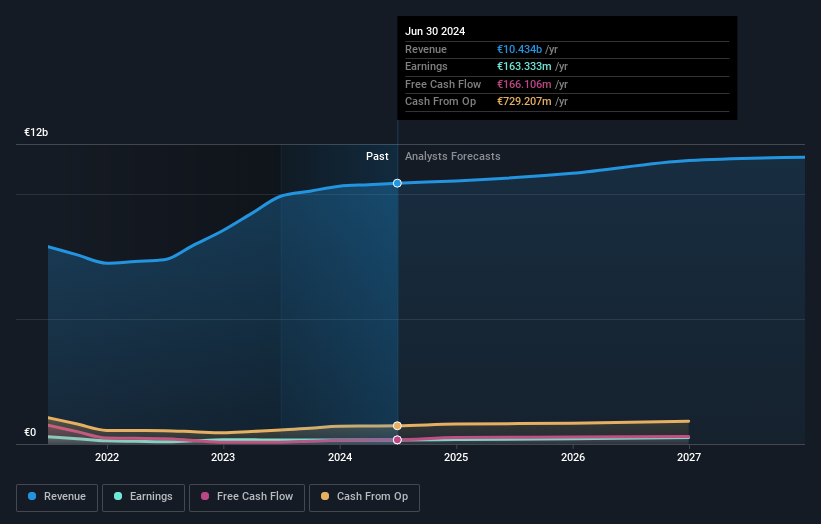Click the €163.333m earnings value in tooltip
821x524 pixels.
[x=524, y=66]
